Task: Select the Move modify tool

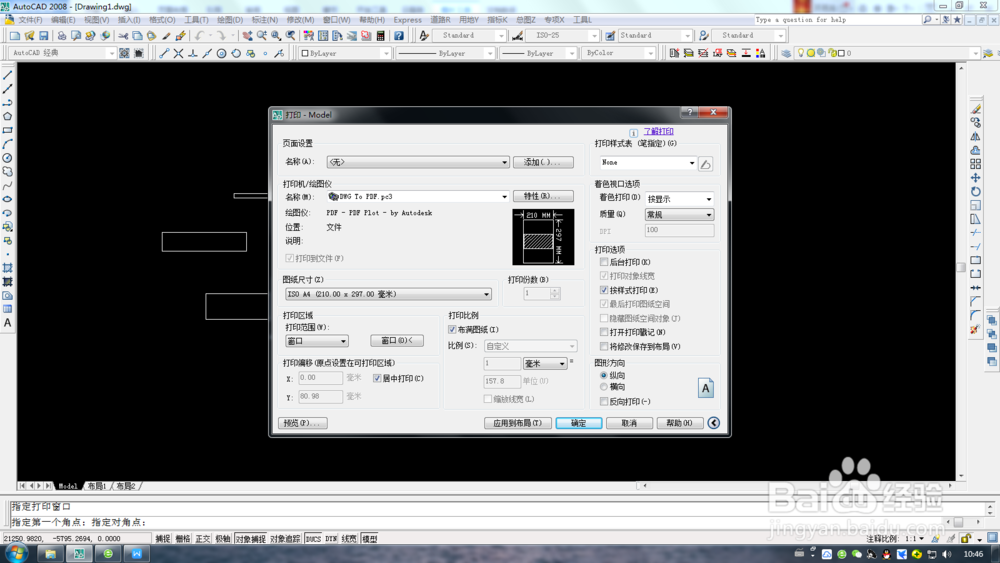Action: [976, 178]
